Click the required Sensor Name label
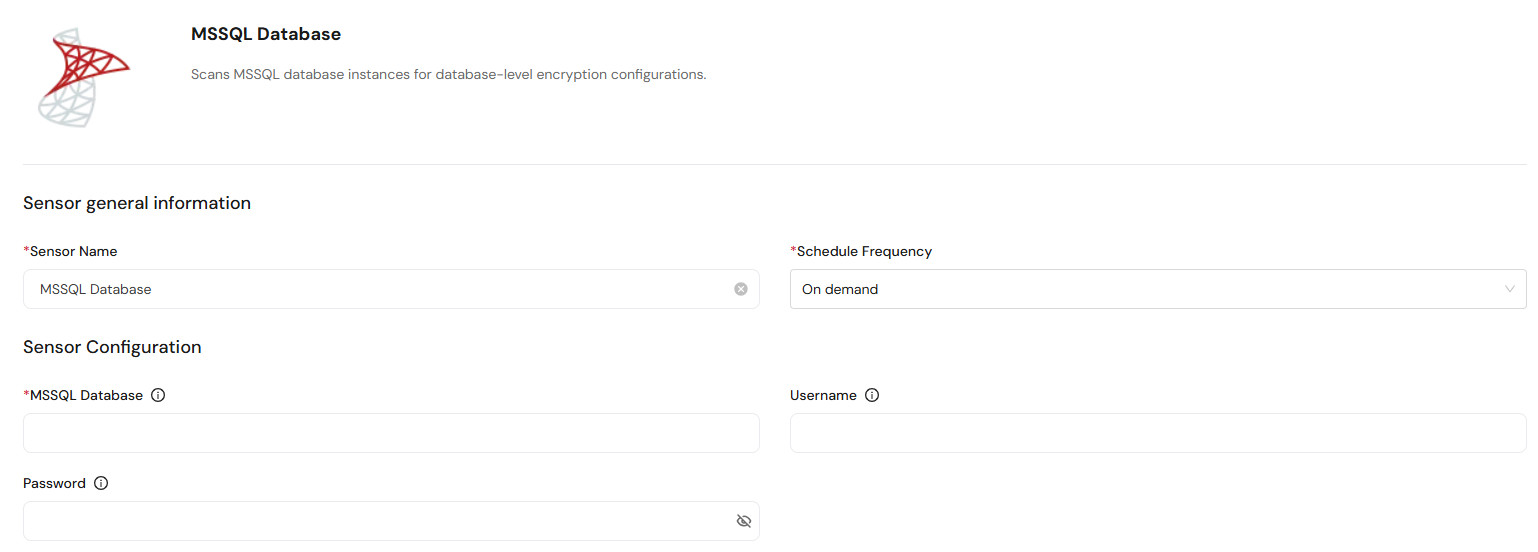Viewport: 1538px width, 552px height. [x=70, y=251]
